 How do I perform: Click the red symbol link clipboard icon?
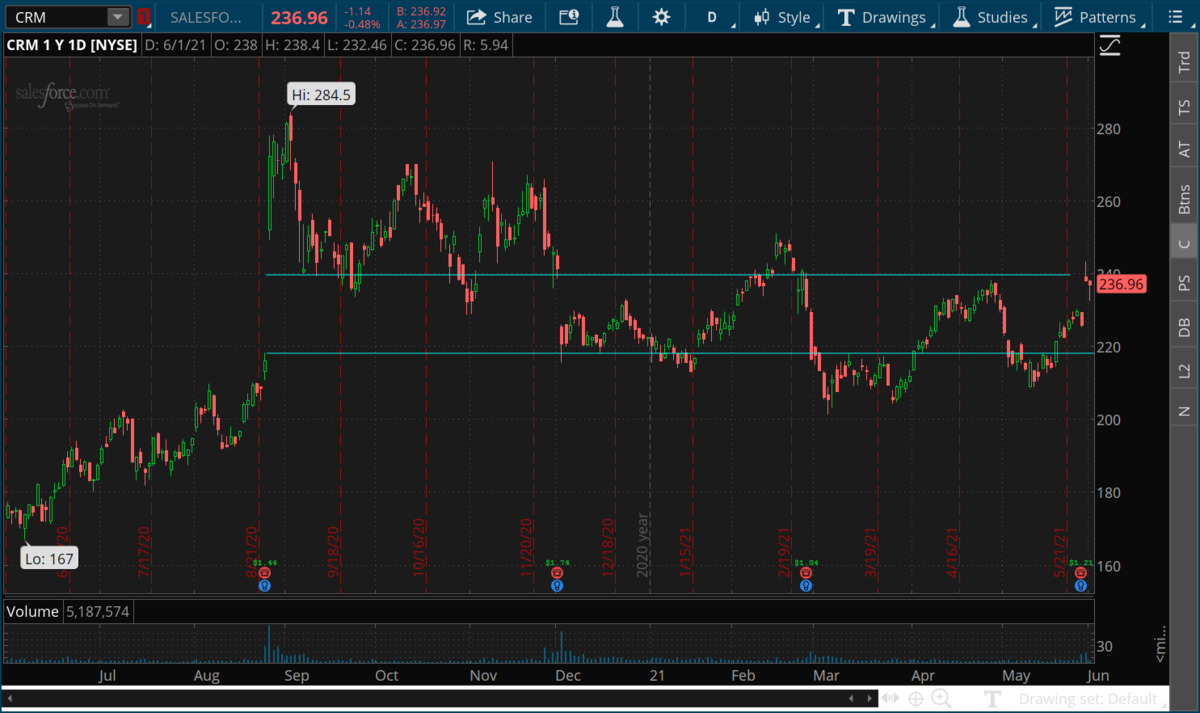145,17
